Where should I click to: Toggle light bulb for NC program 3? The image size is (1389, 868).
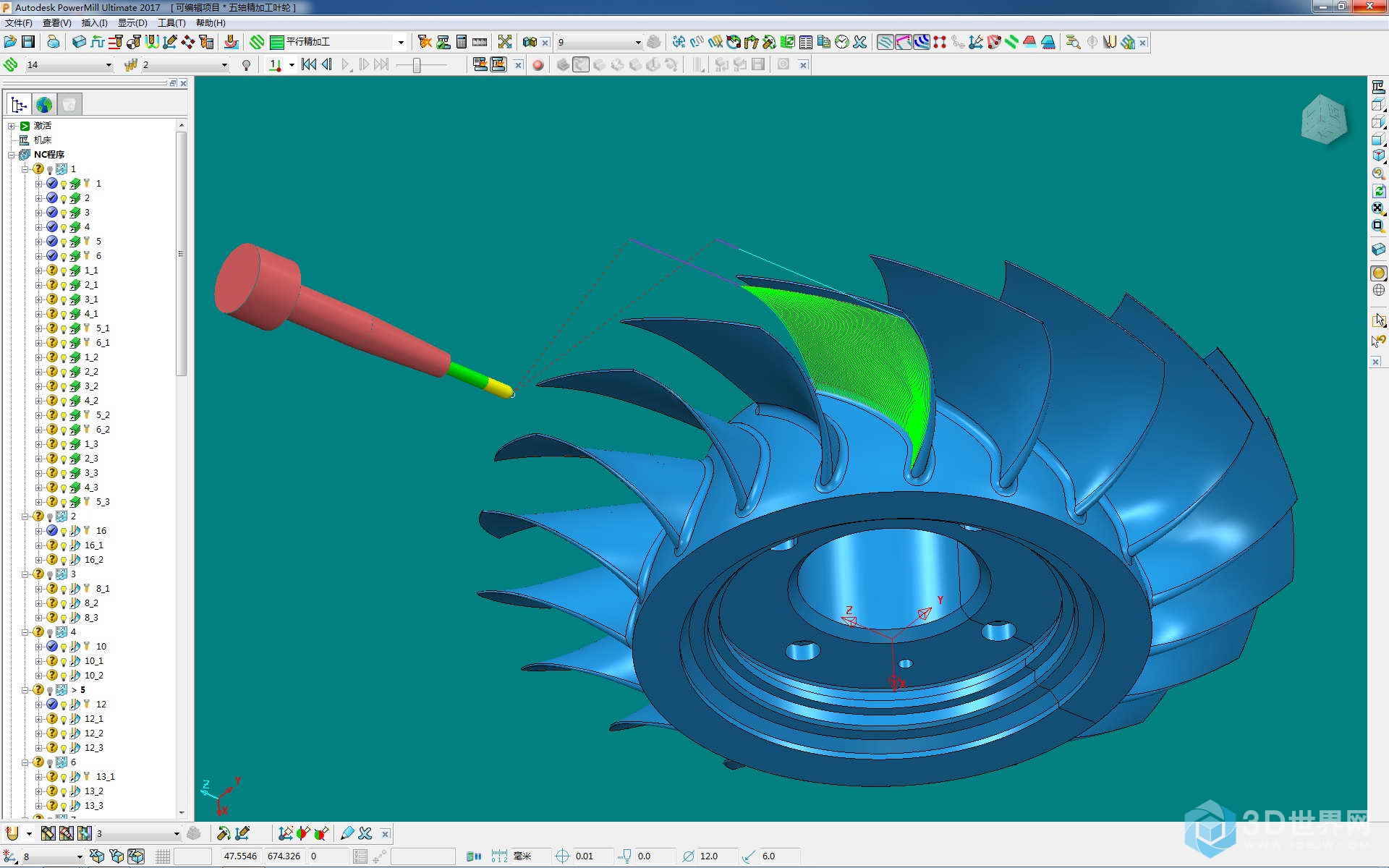(x=50, y=574)
